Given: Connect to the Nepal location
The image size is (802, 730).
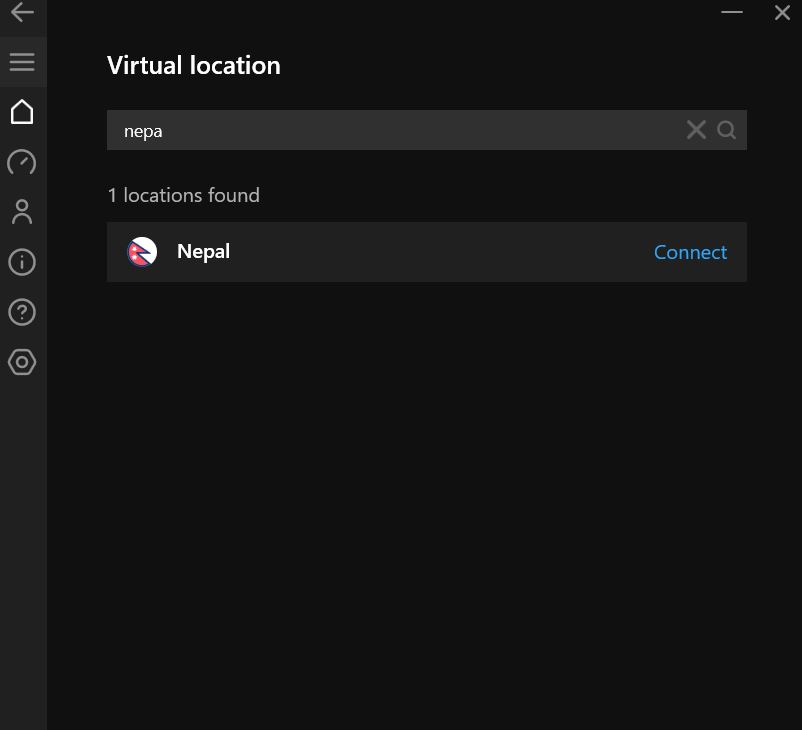Looking at the screenshot, I should pos(690,252).
